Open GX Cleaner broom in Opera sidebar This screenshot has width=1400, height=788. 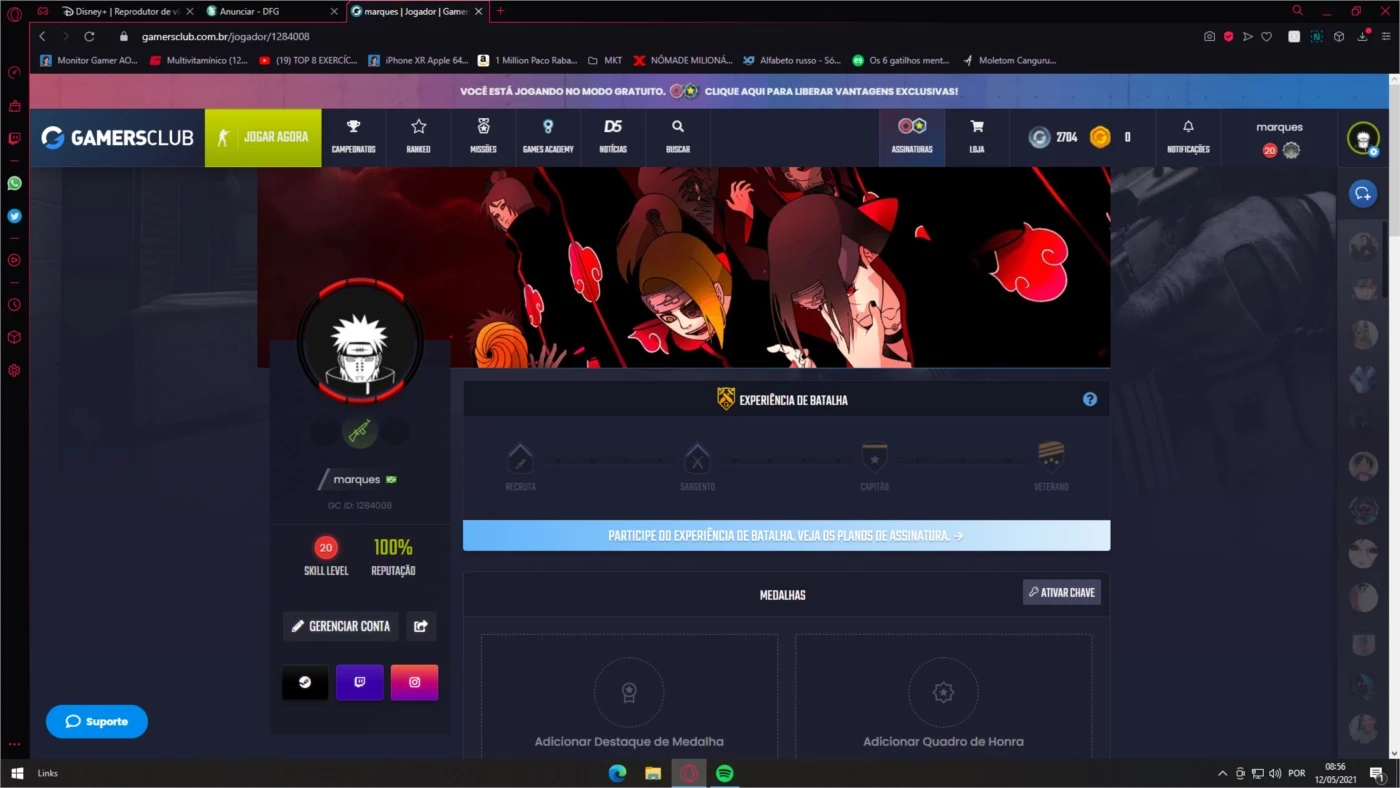(x=14, y=105)
